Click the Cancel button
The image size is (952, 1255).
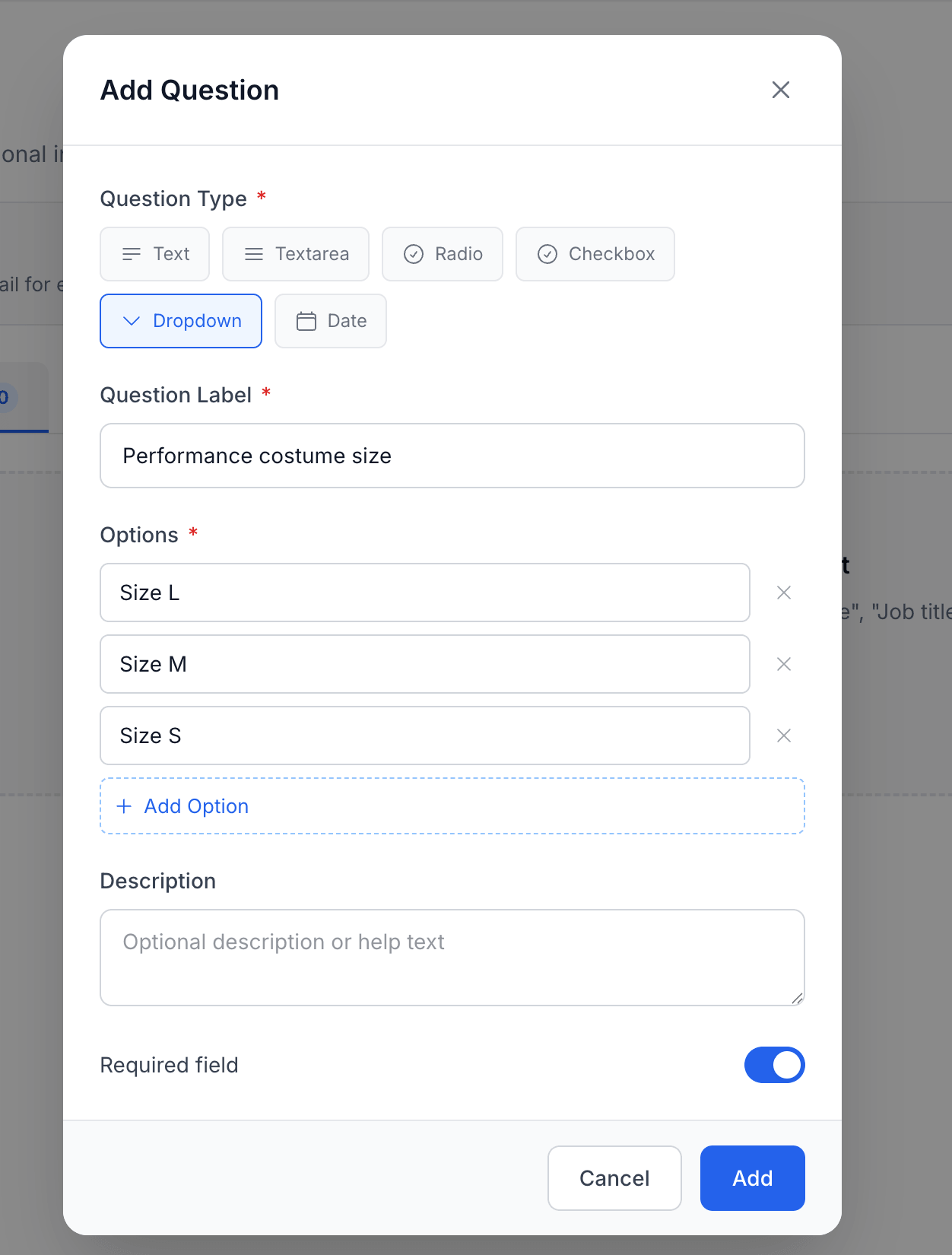614,1178
